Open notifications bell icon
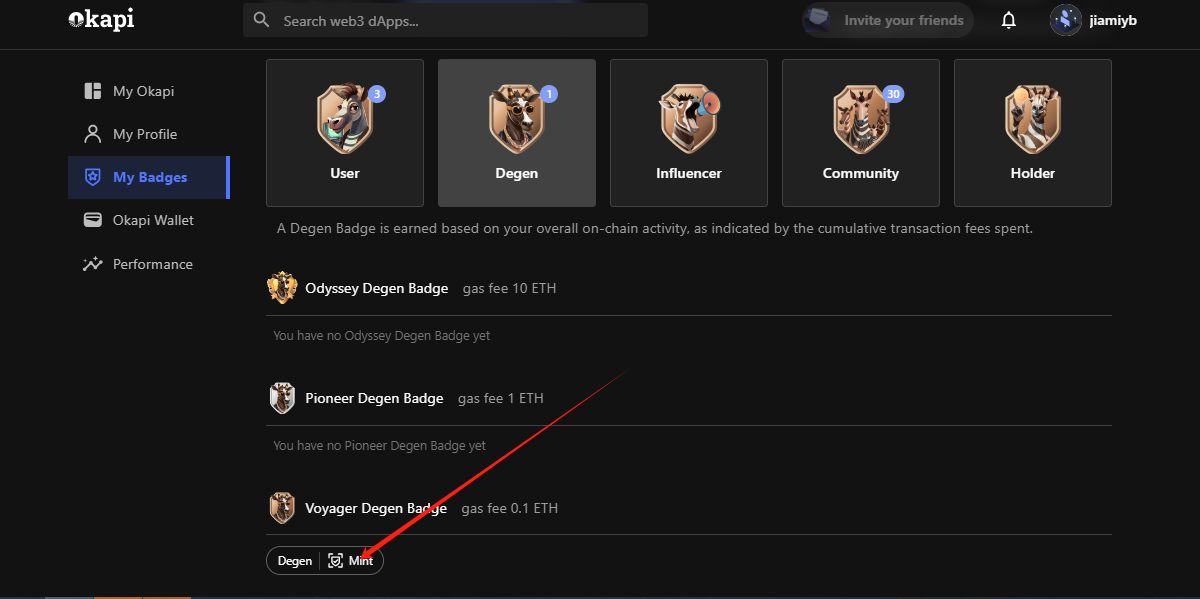Viewport: 1200px width, 599px height. click(x=1009, y=20)
